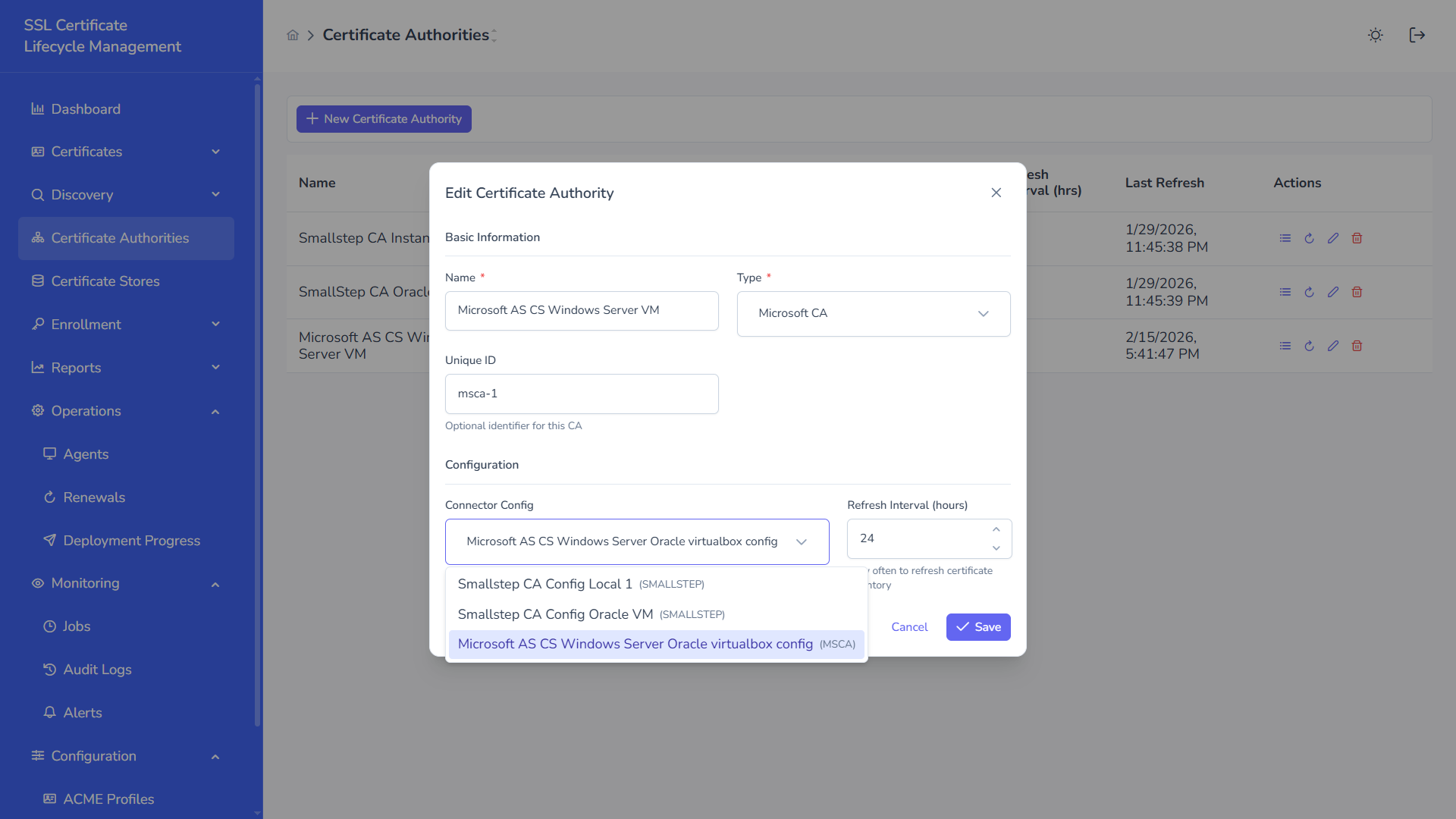The width and height of the screenshot is (1456, 819).
Task: Navigate to Certificate Stores
Action: (x=105, y=281)
